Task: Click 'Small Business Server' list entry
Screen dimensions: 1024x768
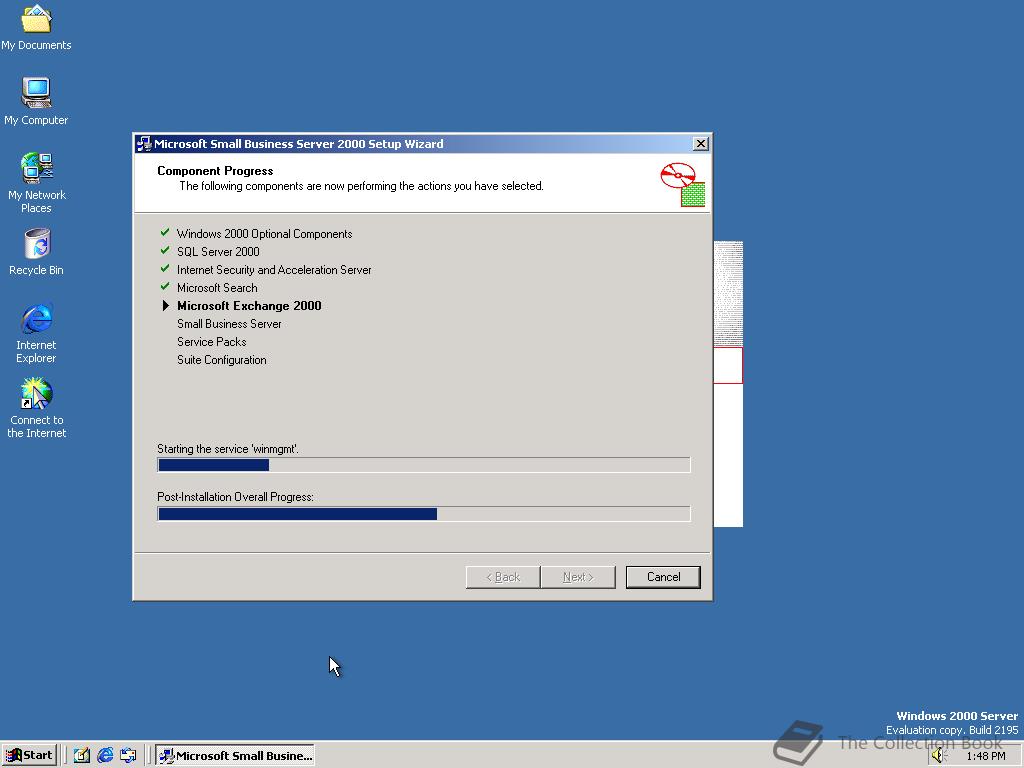Action: coord(229,324)
